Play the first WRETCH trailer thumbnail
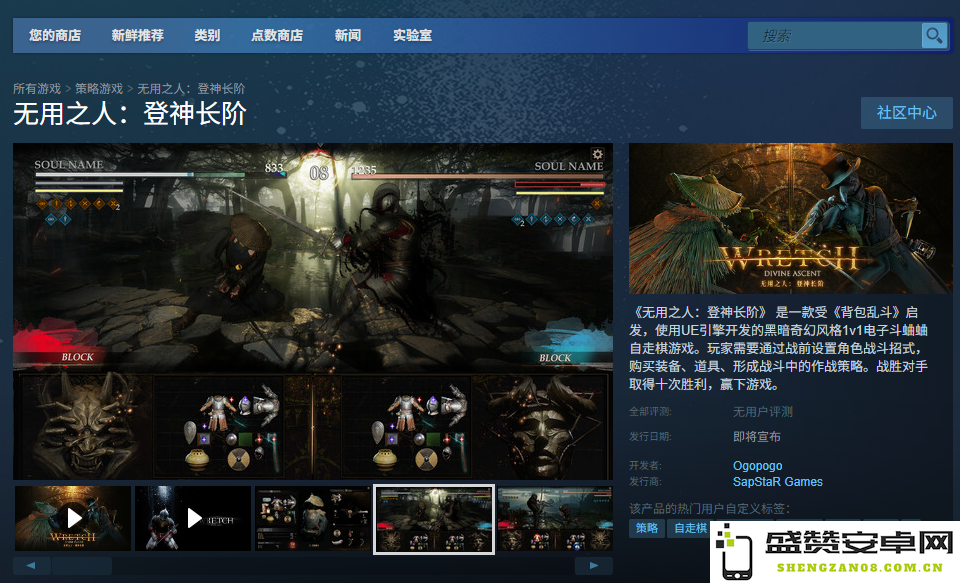 pyautogui.click(x=73, y=519)
